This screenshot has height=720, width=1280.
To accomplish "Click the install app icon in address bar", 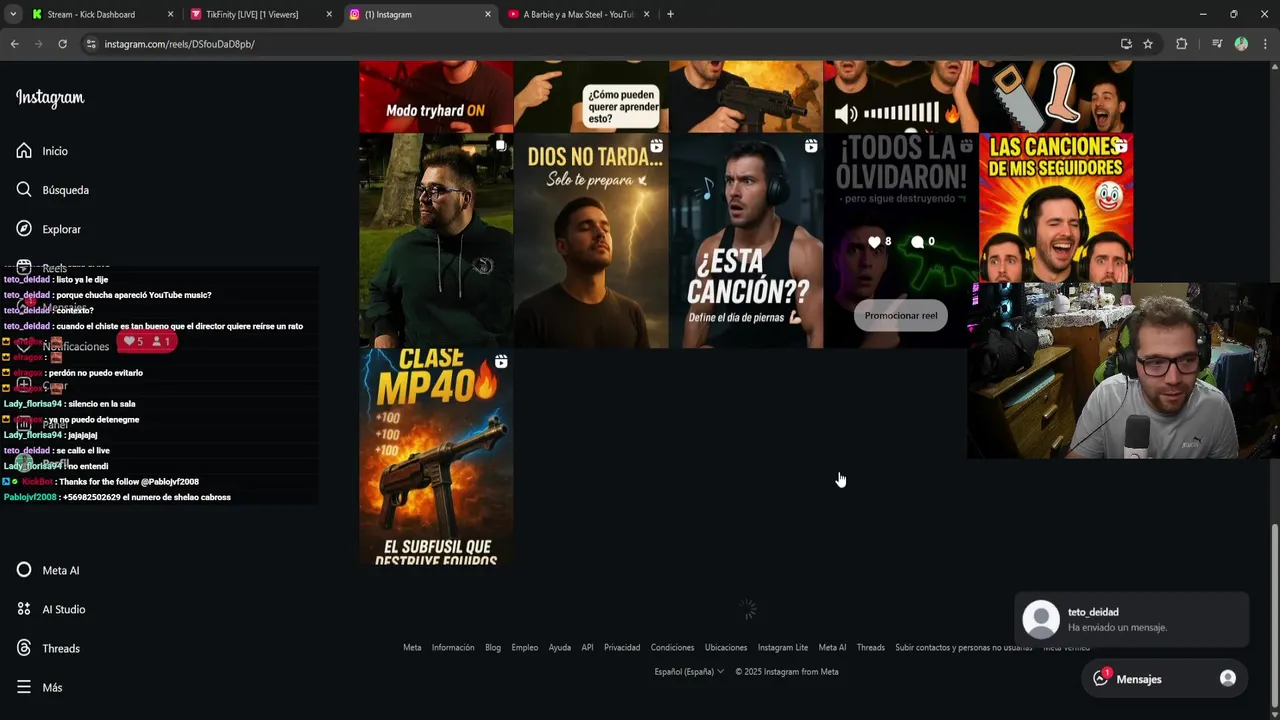I will (x=1126, y=44).
